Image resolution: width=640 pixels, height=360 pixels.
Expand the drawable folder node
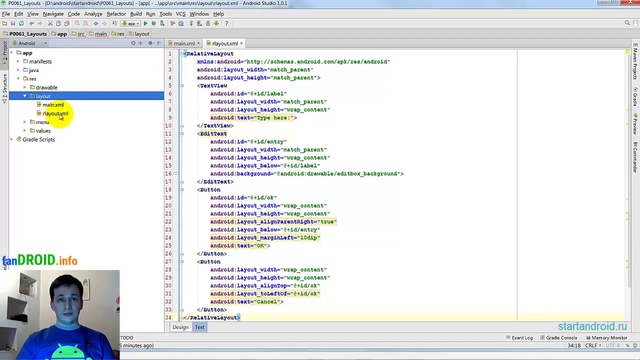25,87
